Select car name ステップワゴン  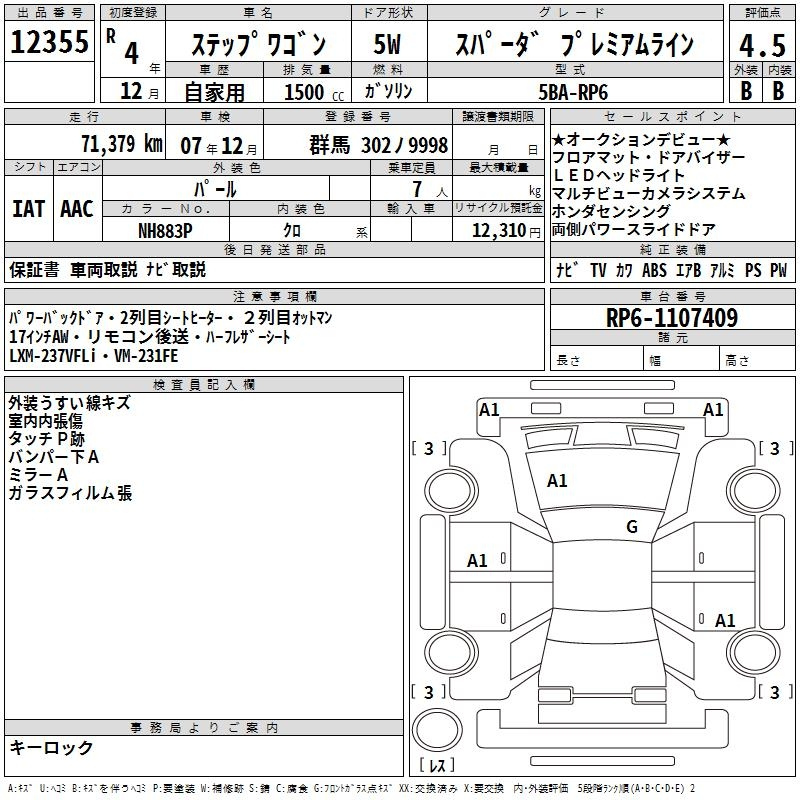[x=259, y=44]
